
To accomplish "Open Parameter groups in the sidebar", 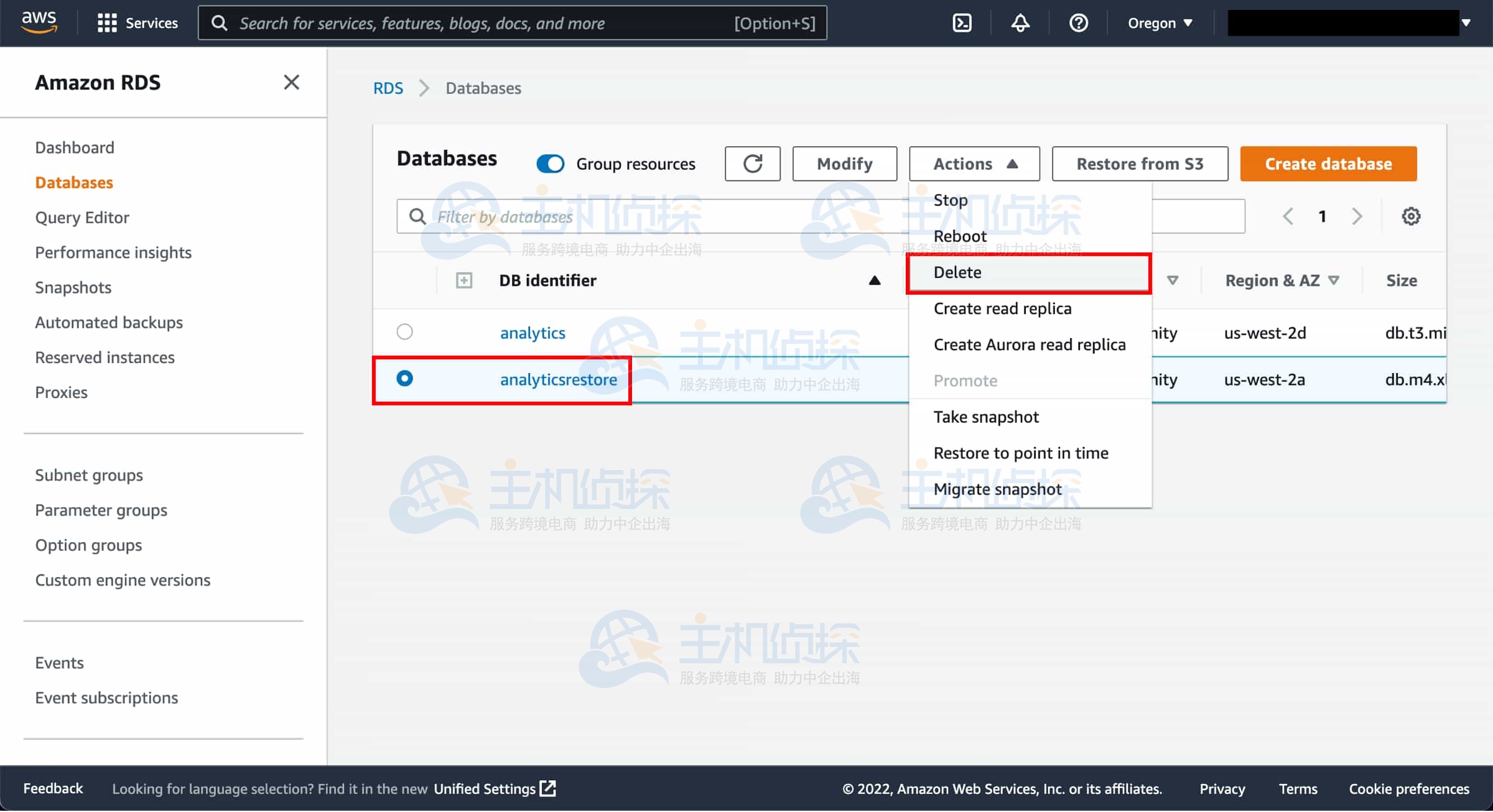I will [101, 510].
